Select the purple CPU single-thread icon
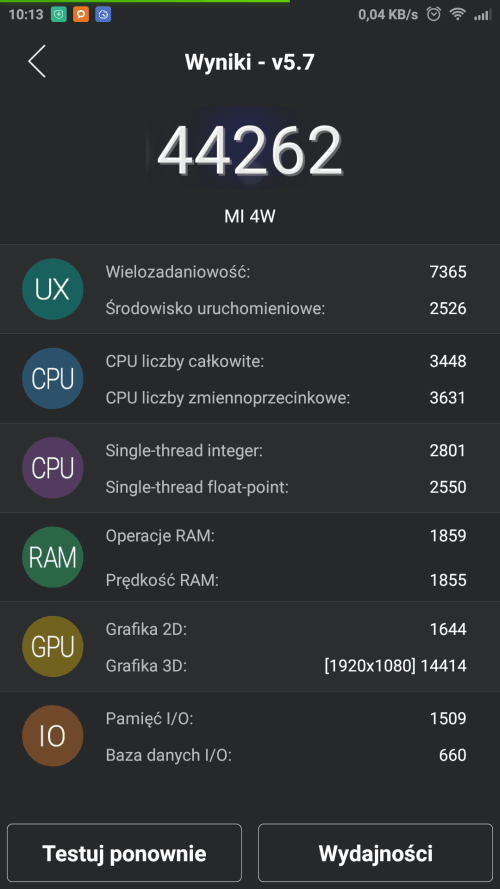The image size is (500, 889). (x=53, y=468)
